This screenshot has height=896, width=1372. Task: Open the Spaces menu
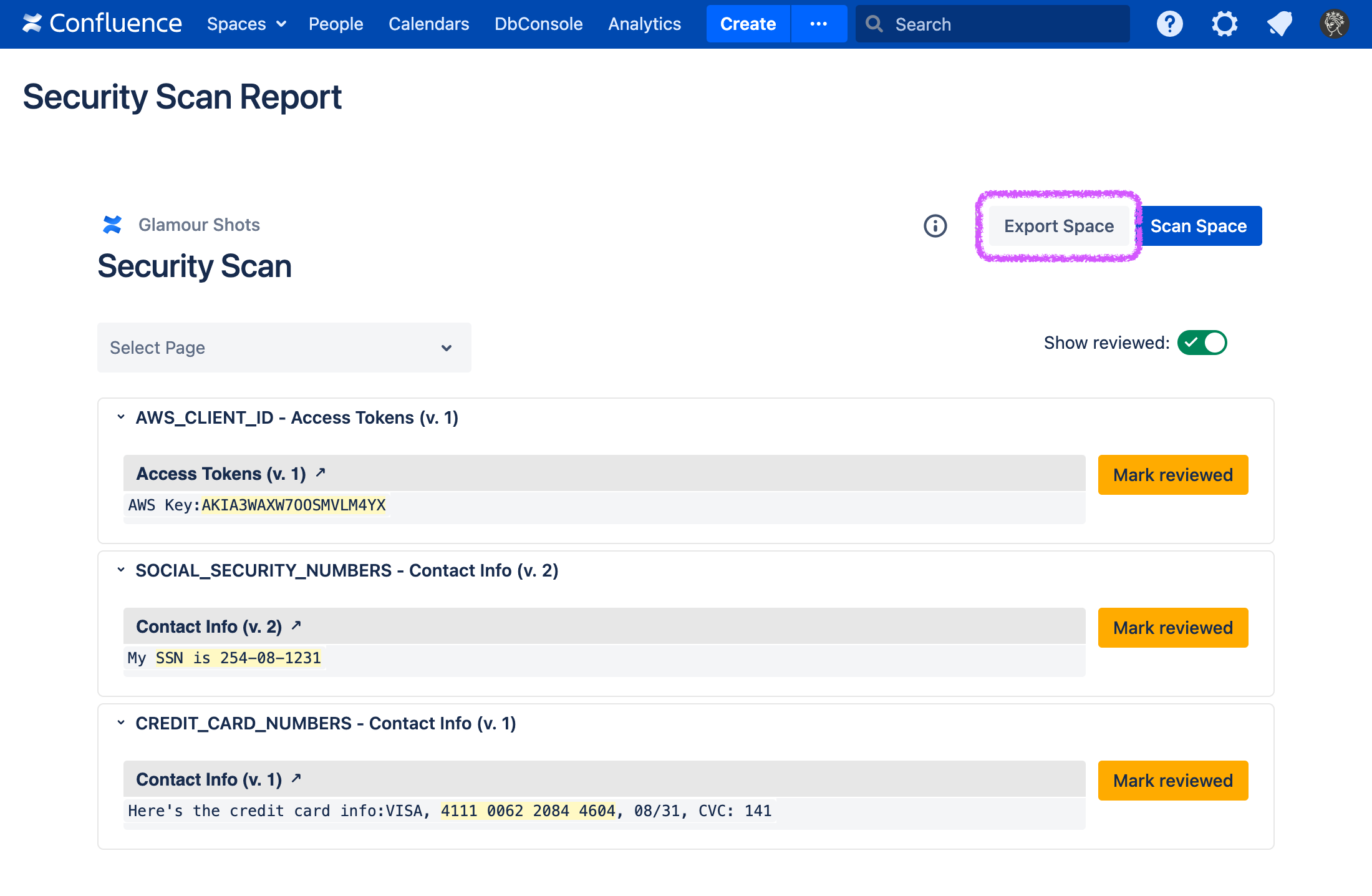(x=246, y=24)
